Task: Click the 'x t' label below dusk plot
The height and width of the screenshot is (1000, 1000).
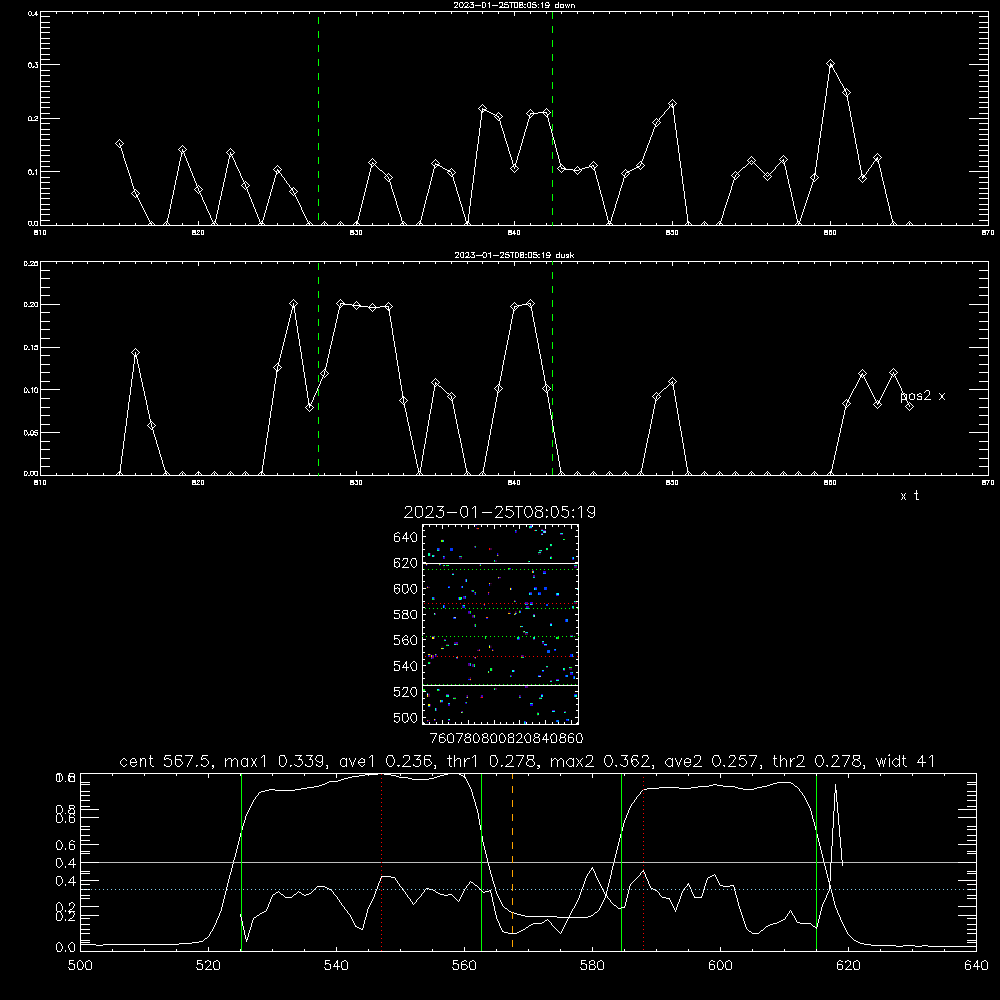Action: coord(909,496)
